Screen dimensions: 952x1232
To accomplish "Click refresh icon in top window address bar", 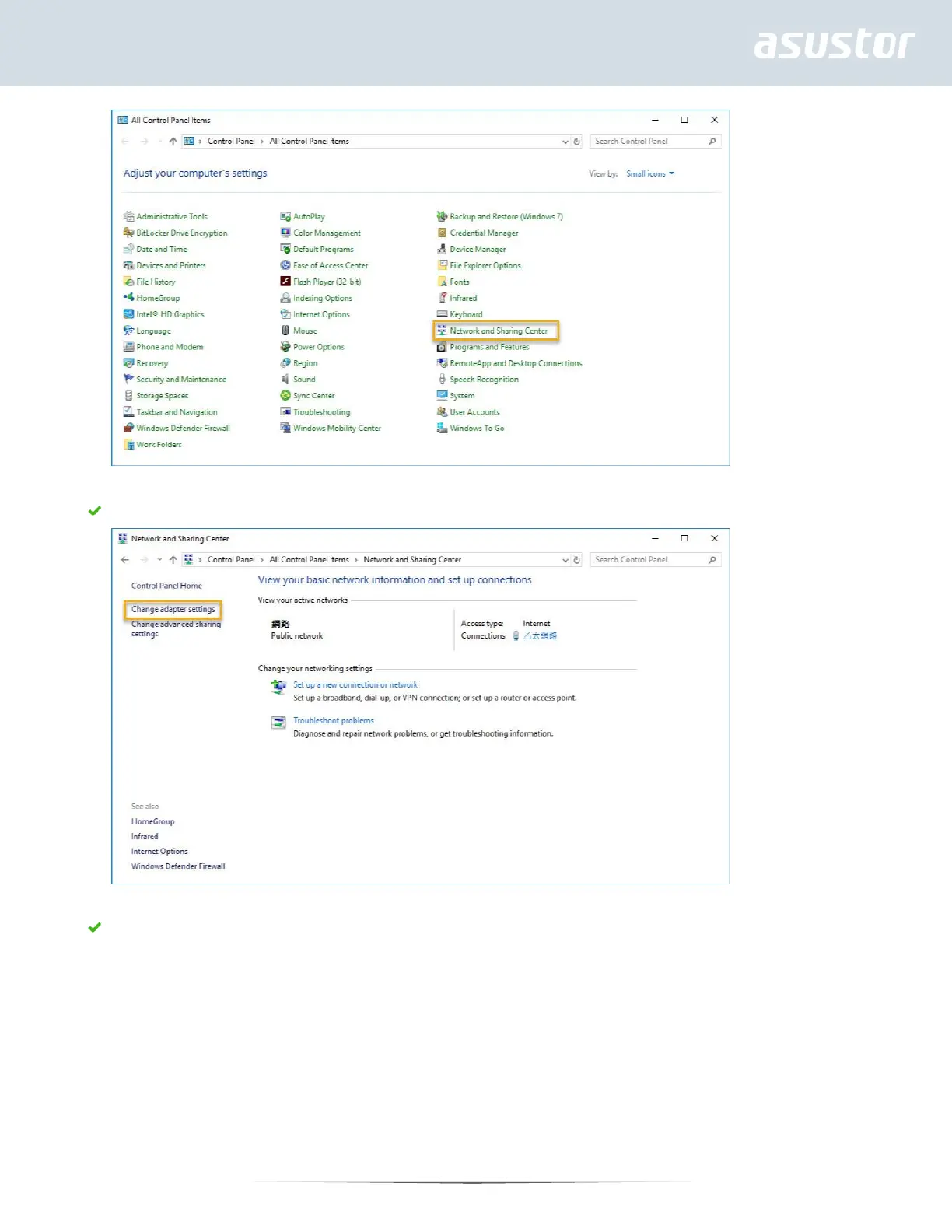I will [577, 142].
